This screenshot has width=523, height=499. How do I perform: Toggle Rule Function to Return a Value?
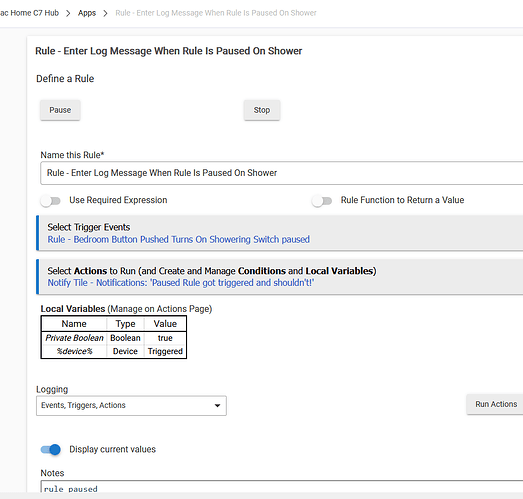click(x=322, y=201)
